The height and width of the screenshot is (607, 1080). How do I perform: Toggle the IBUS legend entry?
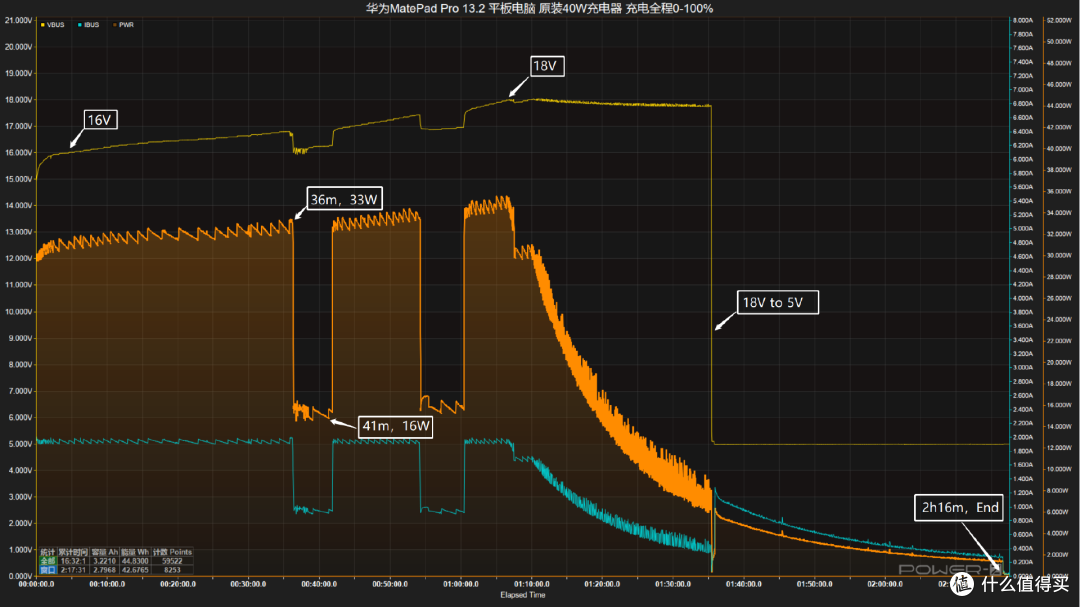click(89, 25)
